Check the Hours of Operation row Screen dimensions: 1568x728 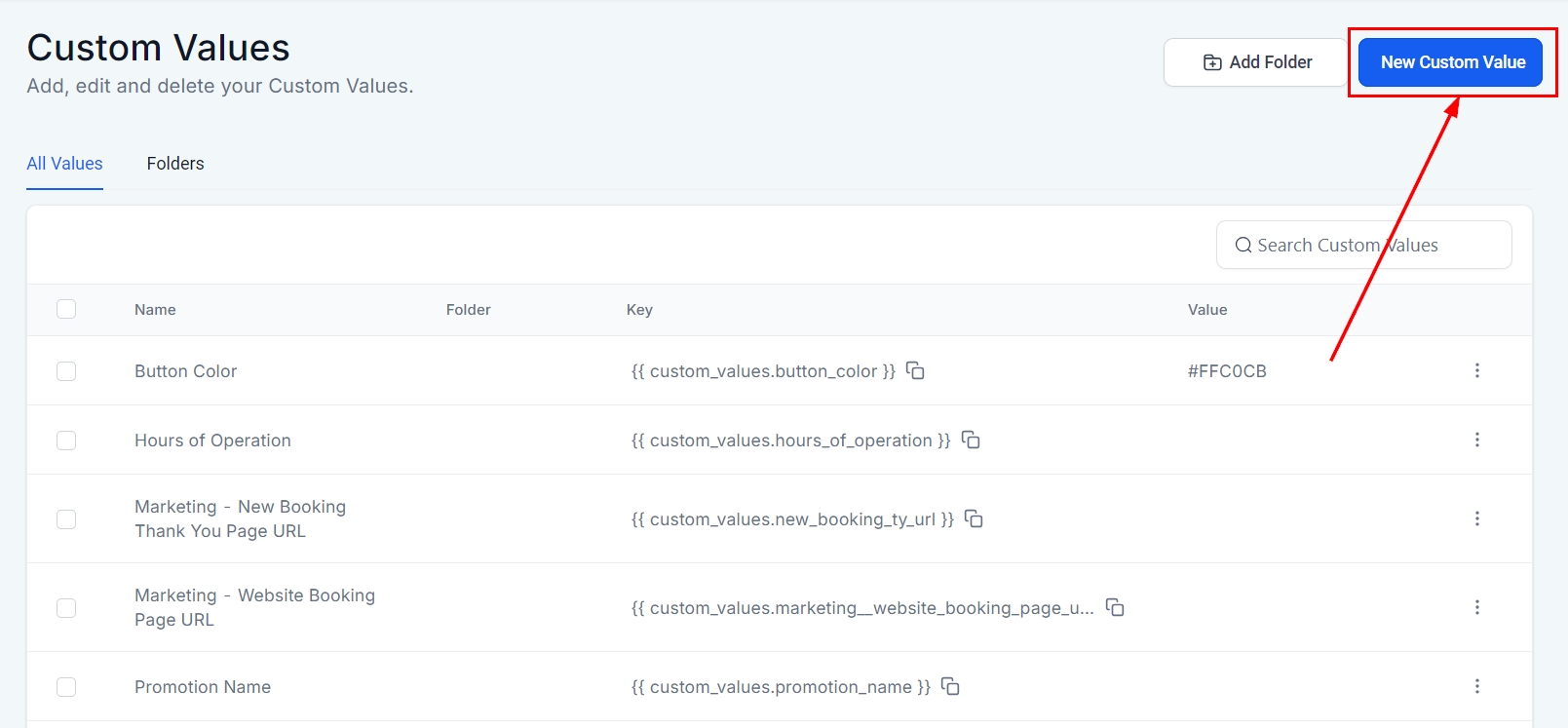coord(66,441)
